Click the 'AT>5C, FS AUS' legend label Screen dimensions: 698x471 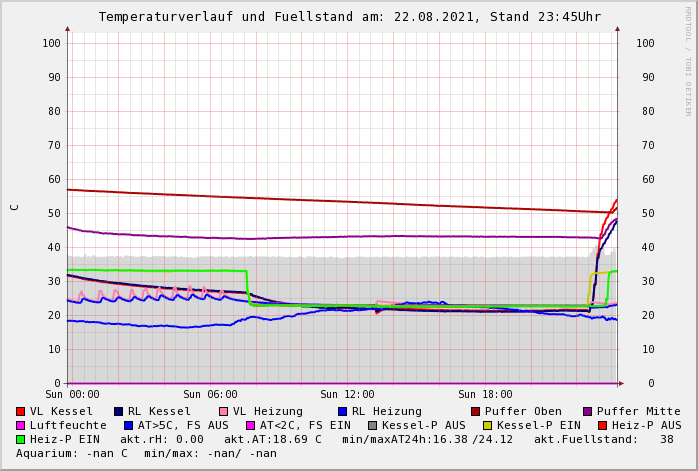(x=182, y=425)
